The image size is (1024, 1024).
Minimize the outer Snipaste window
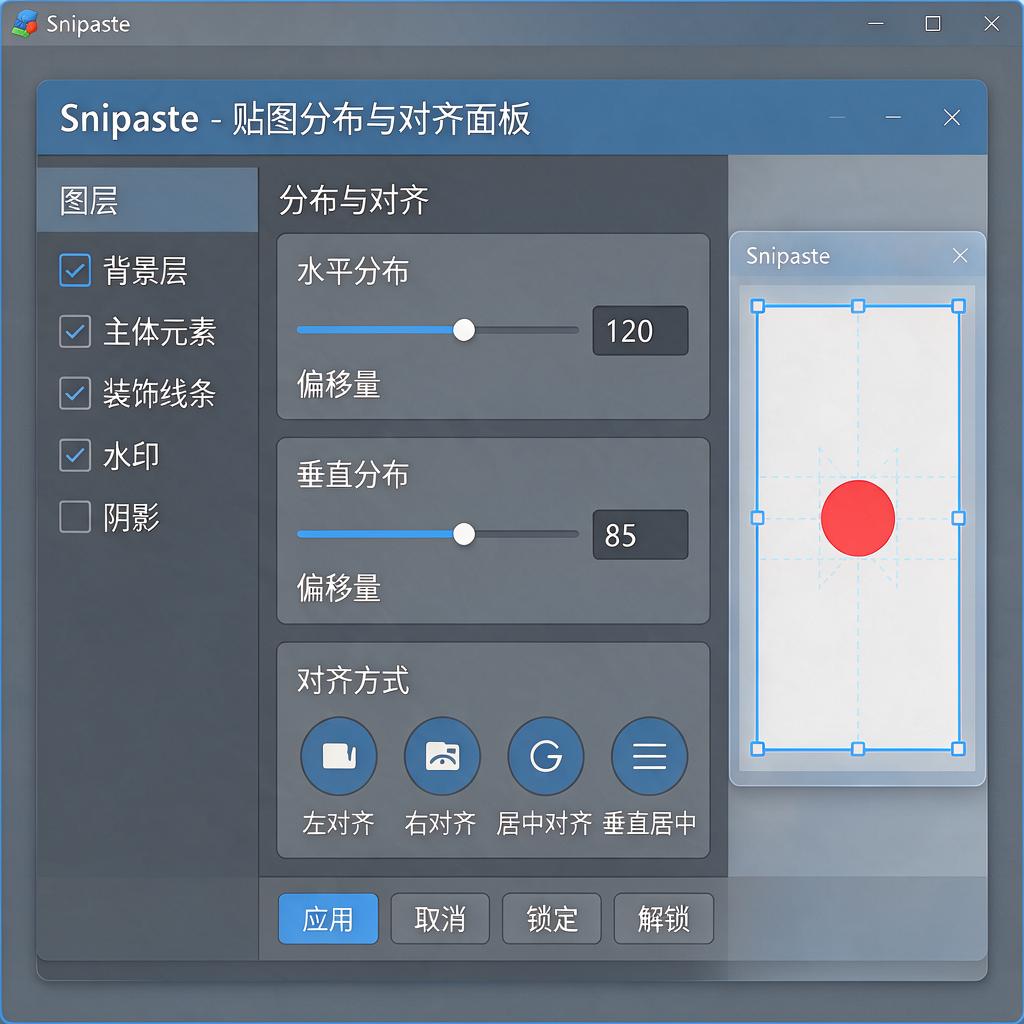[x=875, y=24]
